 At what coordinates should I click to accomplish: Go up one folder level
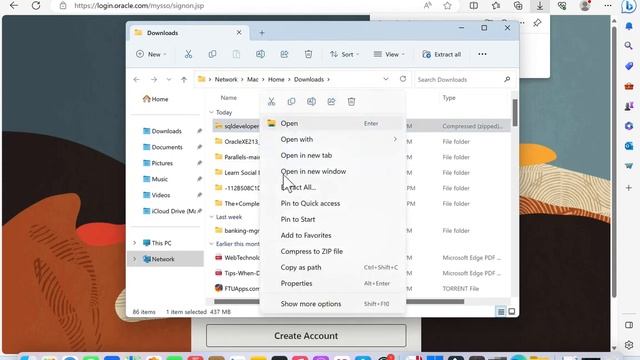tap(184, 80)
